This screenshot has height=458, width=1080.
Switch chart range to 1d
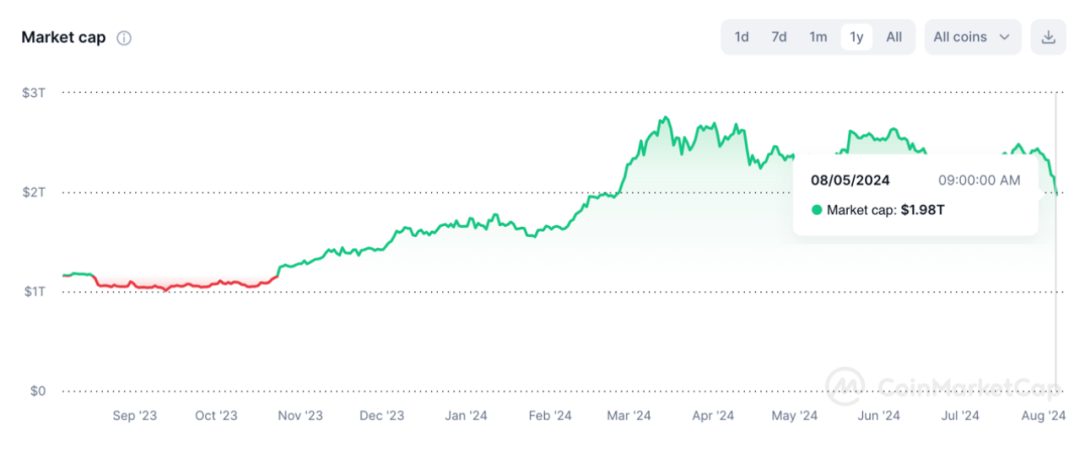point(742,37)
